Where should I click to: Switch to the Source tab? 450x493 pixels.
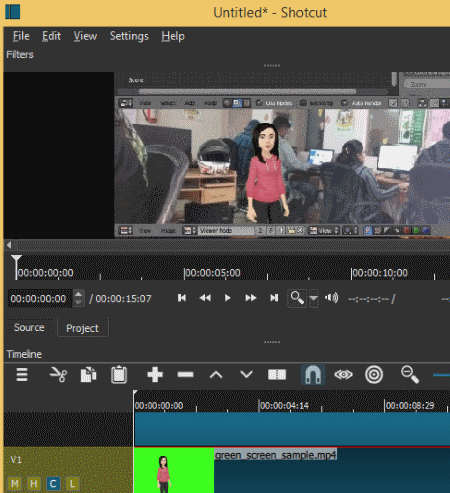[x=29, y=328]
